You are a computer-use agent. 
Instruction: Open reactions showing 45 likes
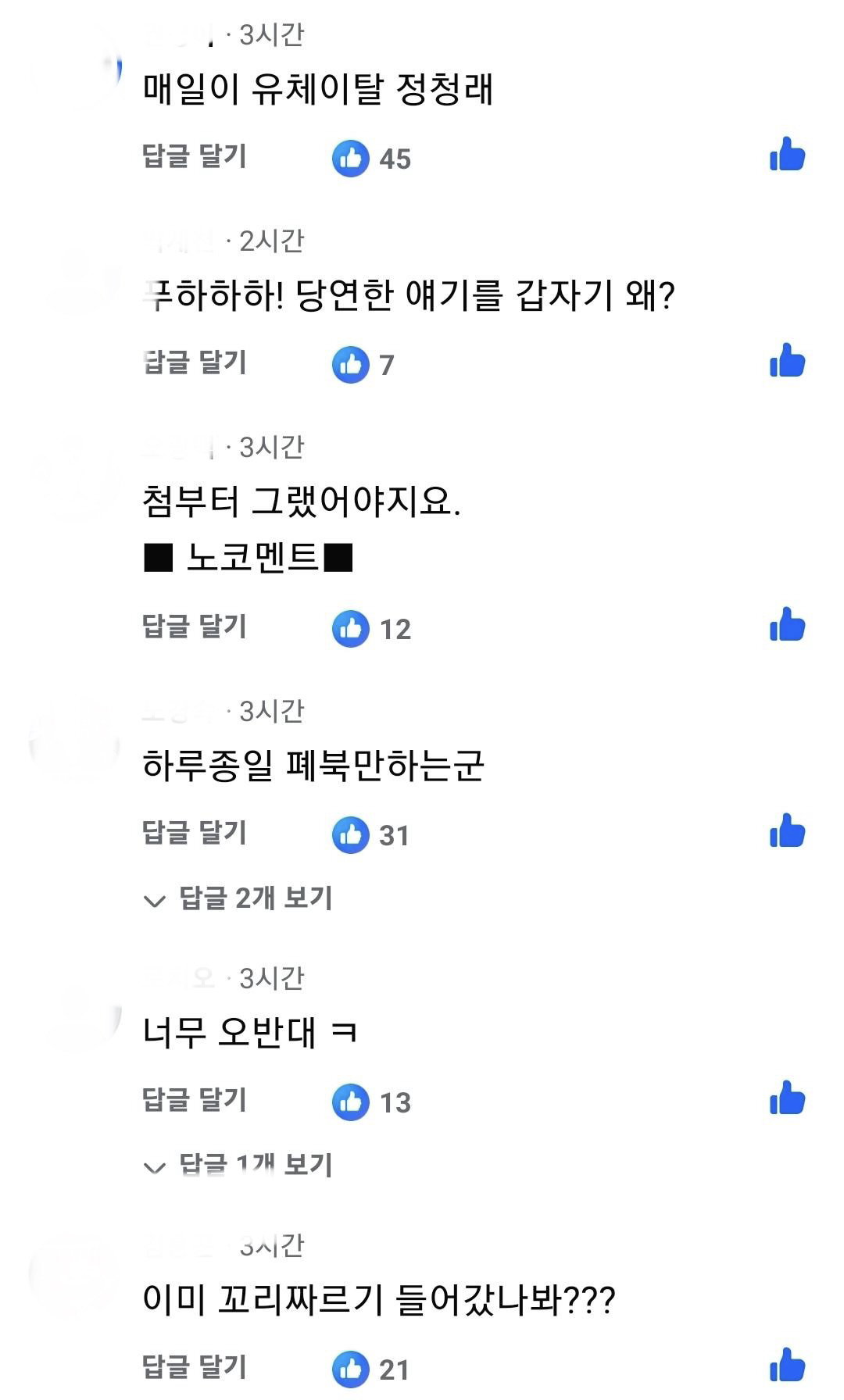[371, 159]
